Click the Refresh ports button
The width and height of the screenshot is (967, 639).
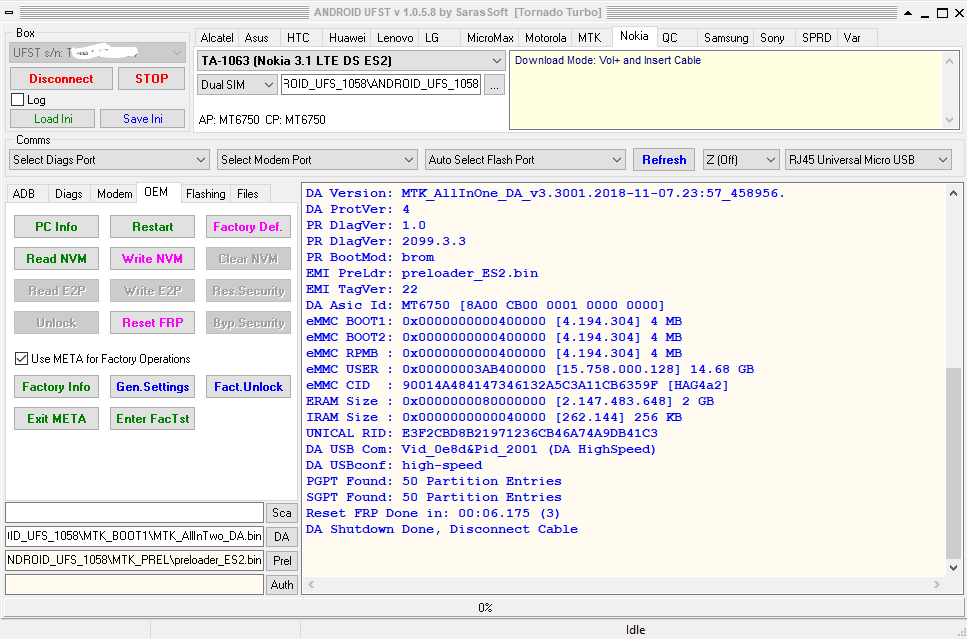pos(664,160)
